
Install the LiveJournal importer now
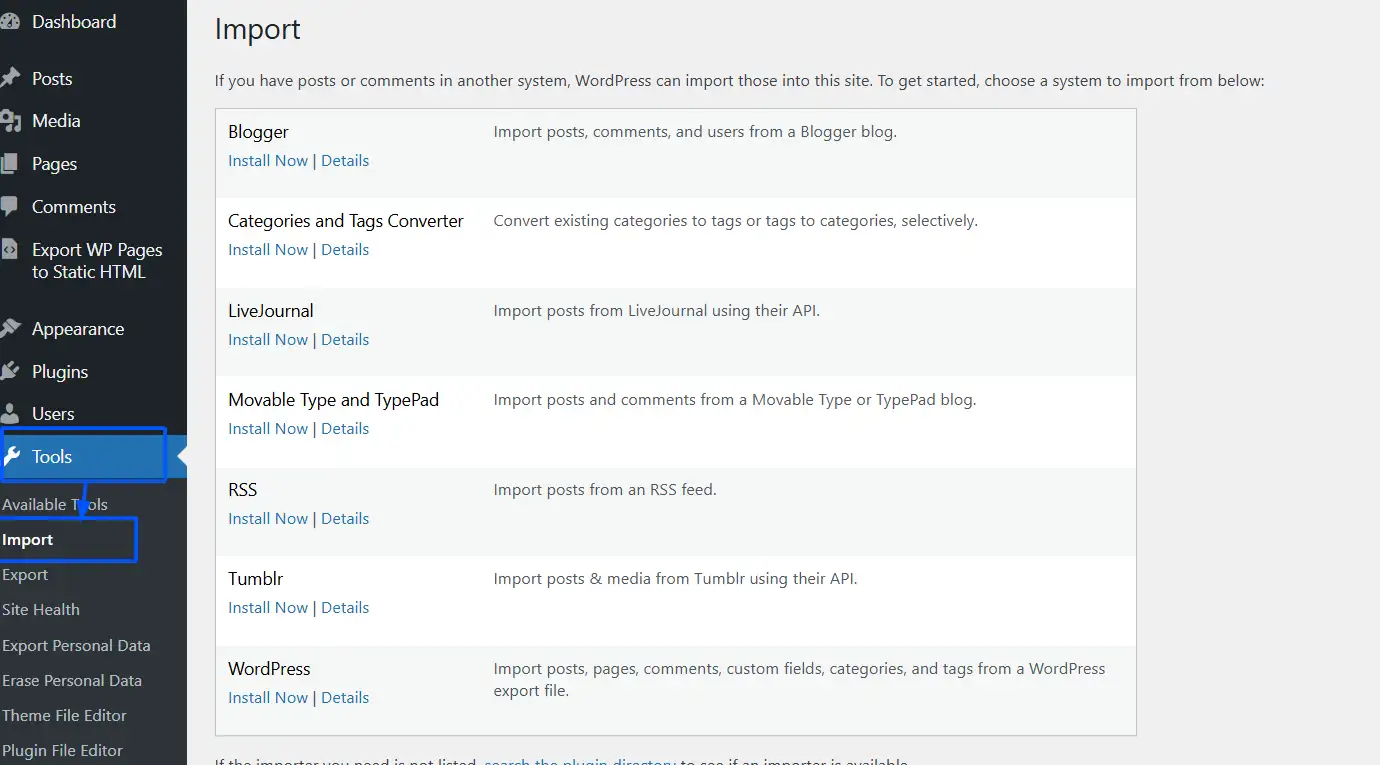(x=268, y=340)
